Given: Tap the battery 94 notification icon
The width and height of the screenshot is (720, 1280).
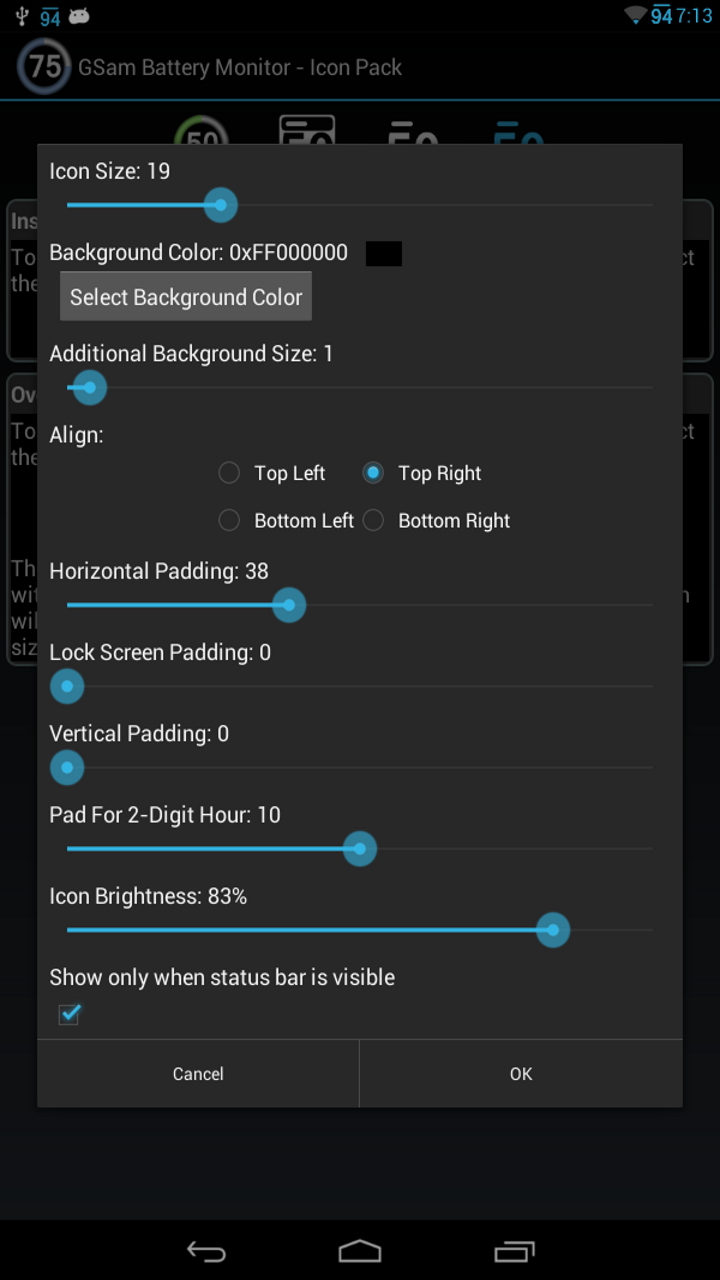Looking at the screenshot, I should pyautogui.click(x=50, y=18).
